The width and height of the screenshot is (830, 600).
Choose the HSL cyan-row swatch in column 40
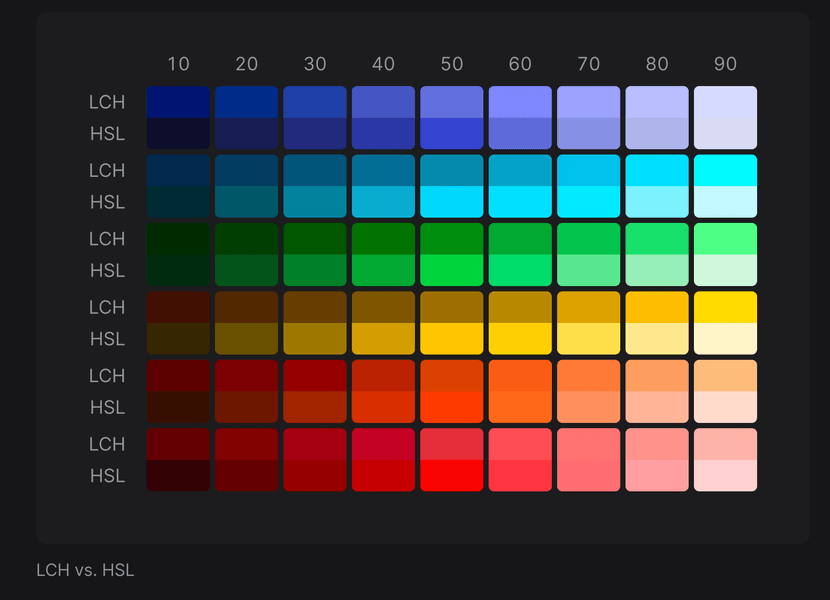383,202
